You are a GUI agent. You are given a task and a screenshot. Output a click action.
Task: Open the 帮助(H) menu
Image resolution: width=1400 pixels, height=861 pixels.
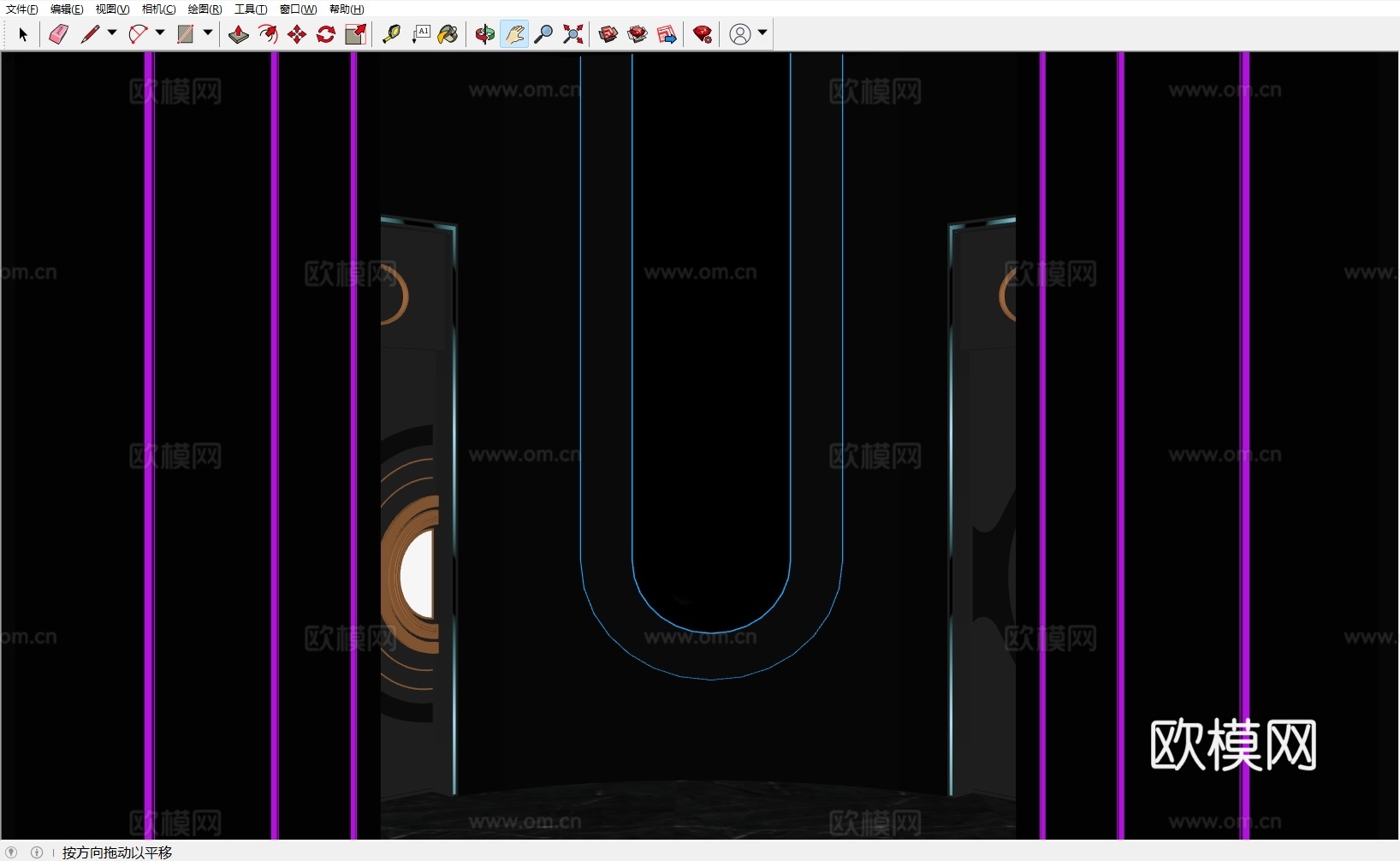[347, 9]
